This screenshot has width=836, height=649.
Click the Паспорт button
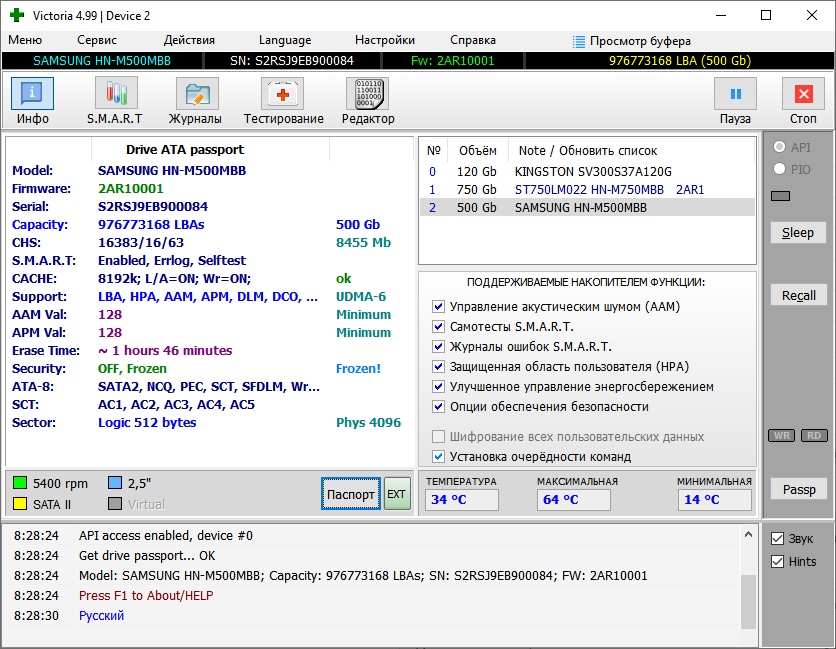[x=351, y=494]
